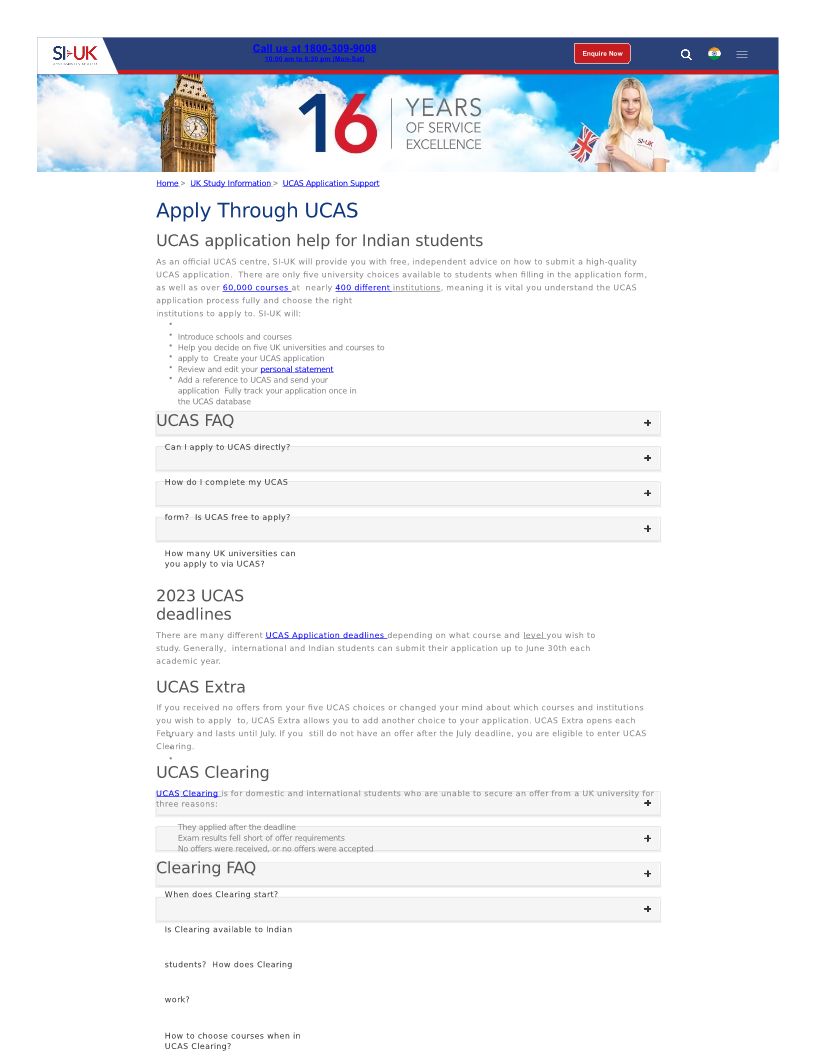Open the hamburger menu icon
The height and width of the screenshot is (1056, 816).
[x=742, y=55]
